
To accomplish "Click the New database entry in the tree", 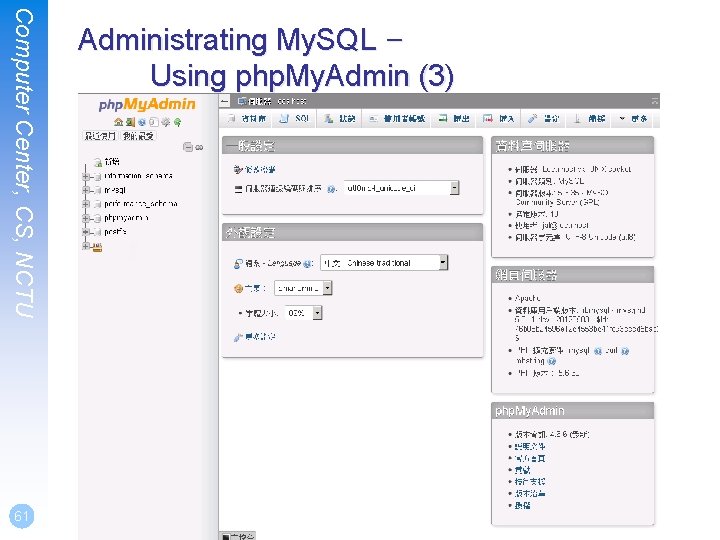I will 112,162.
